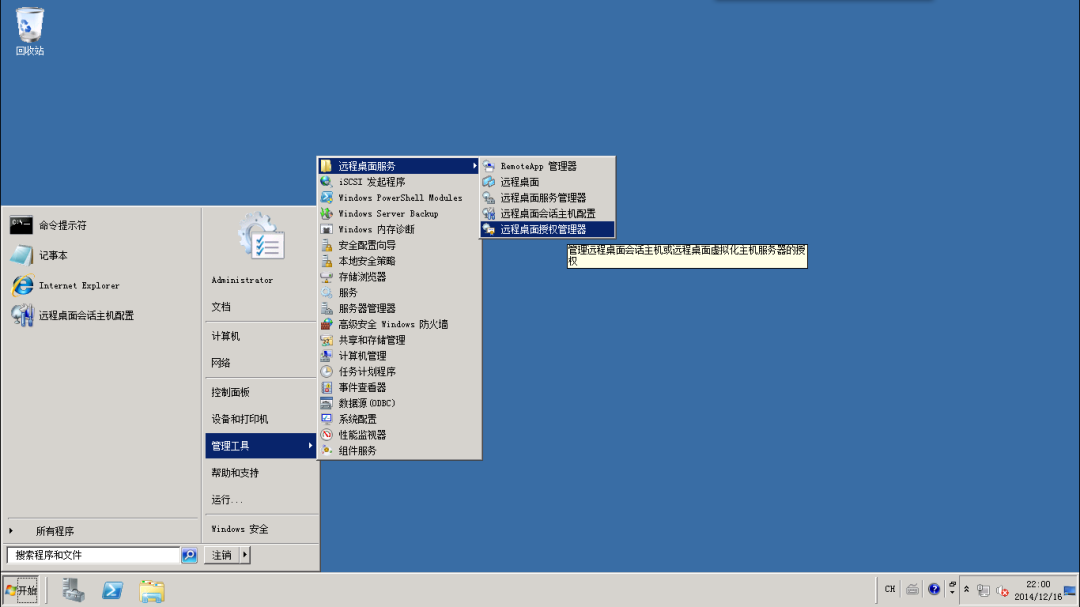1080x607 pixels.
Task: Open 文档 Documents from Start menu
Action: tap(260, 307)
